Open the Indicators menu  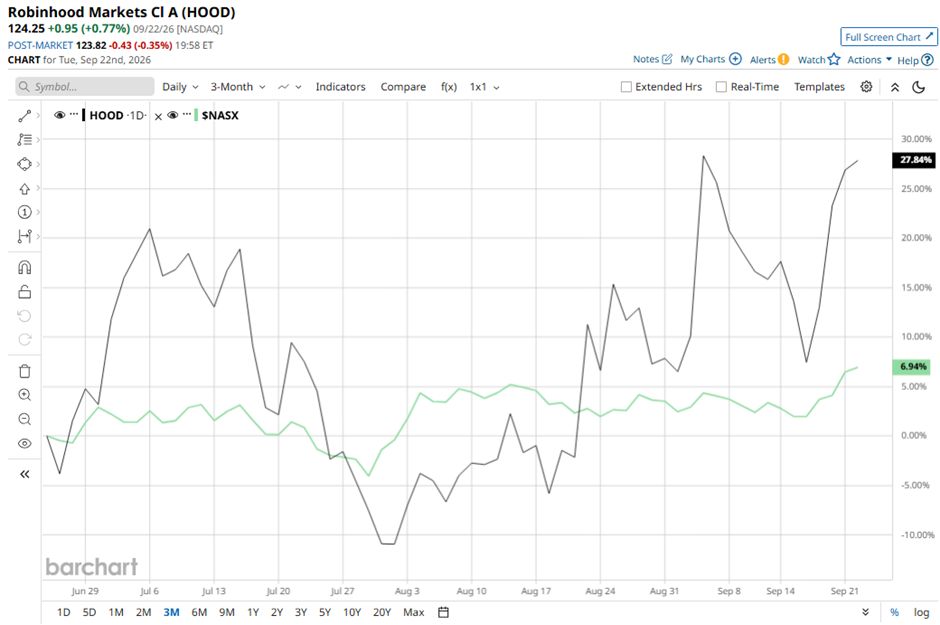[x=341, y=87]
